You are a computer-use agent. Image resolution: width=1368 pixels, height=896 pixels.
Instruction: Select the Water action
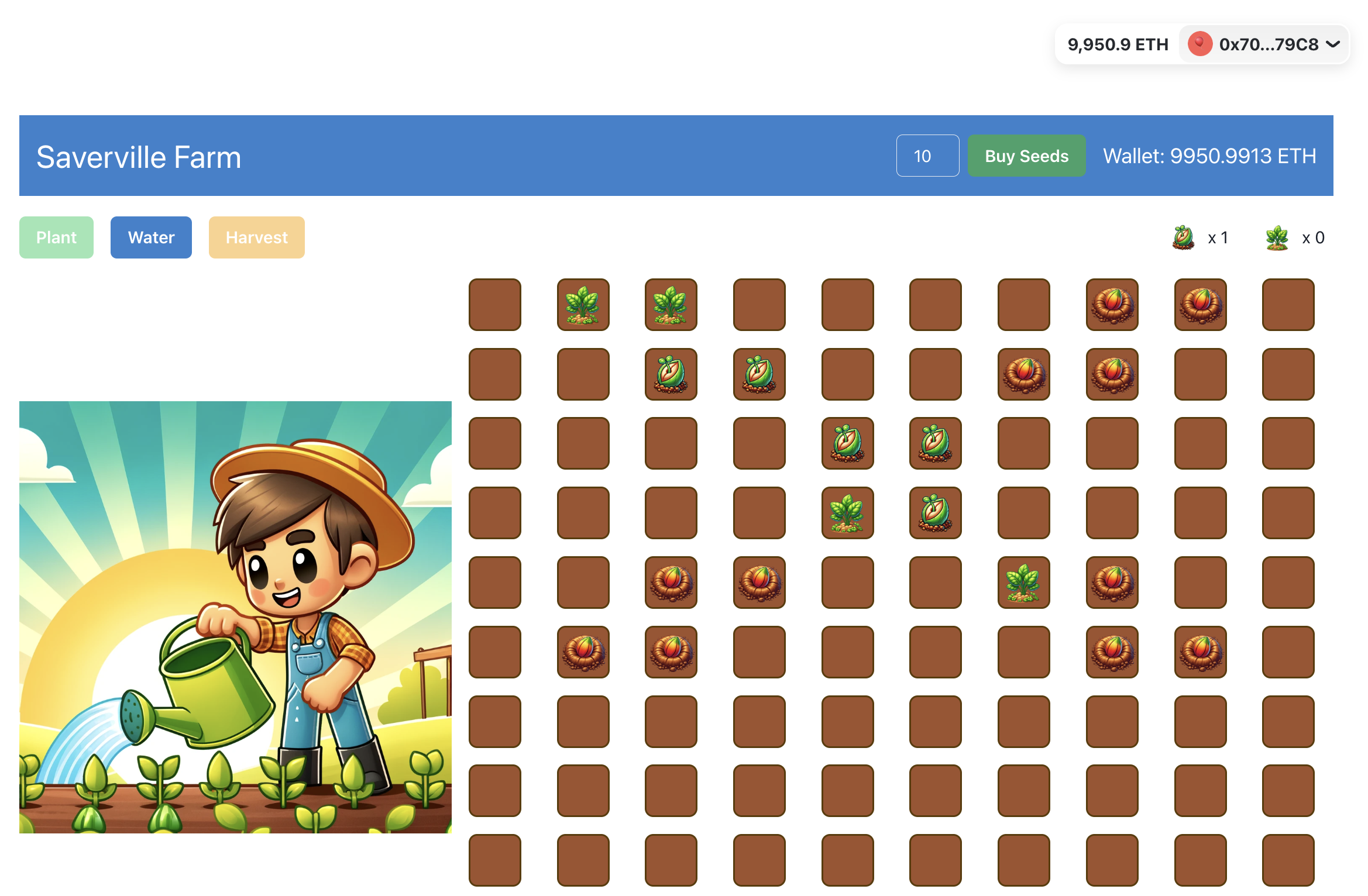click(151, 237)
